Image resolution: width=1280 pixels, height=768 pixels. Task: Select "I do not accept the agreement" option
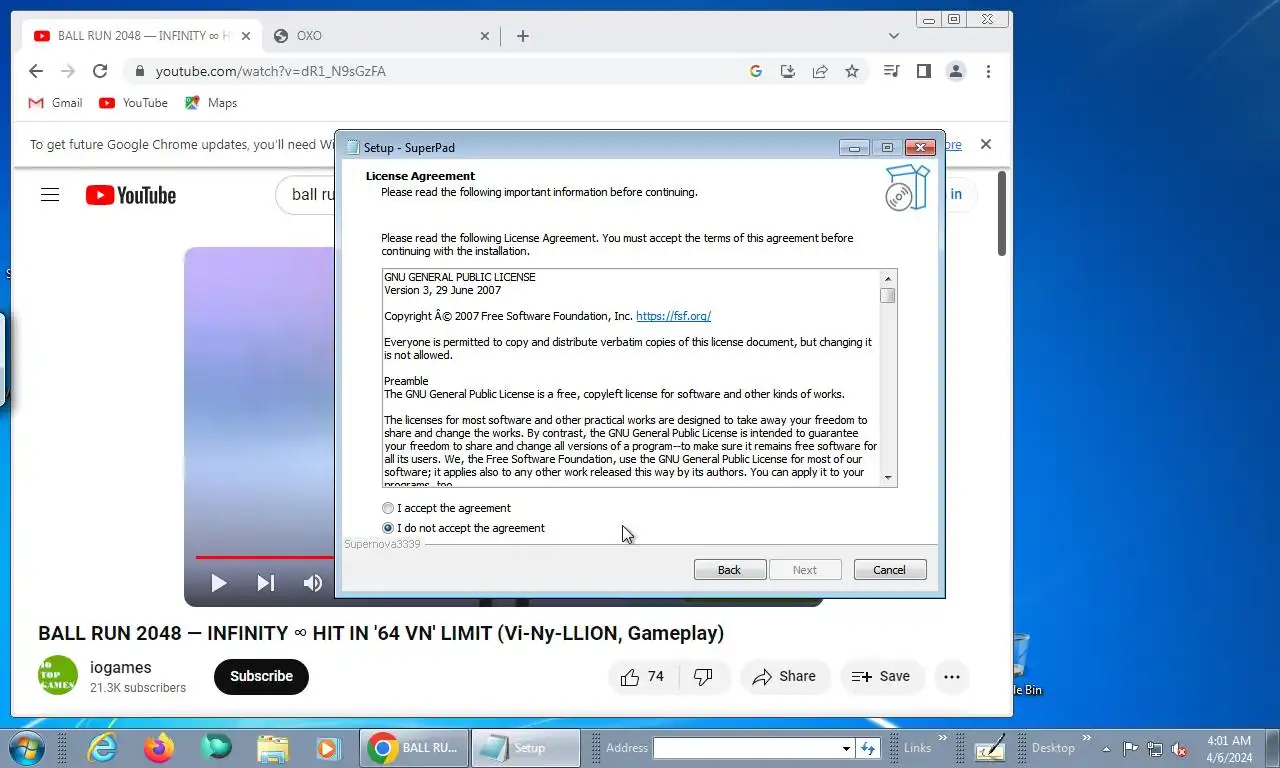(388, 528)
